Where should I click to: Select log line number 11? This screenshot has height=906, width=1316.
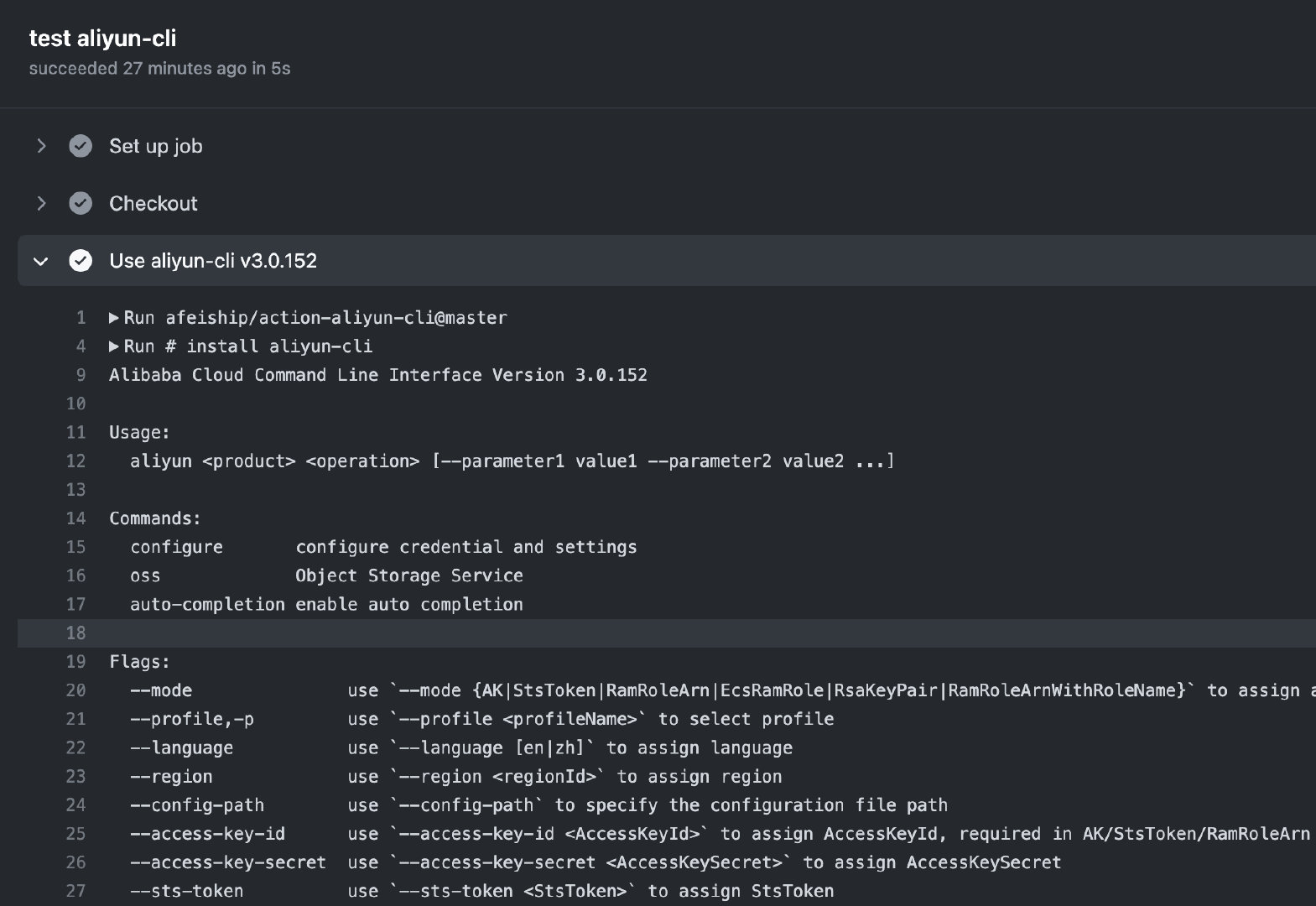[x=76, y=432]
